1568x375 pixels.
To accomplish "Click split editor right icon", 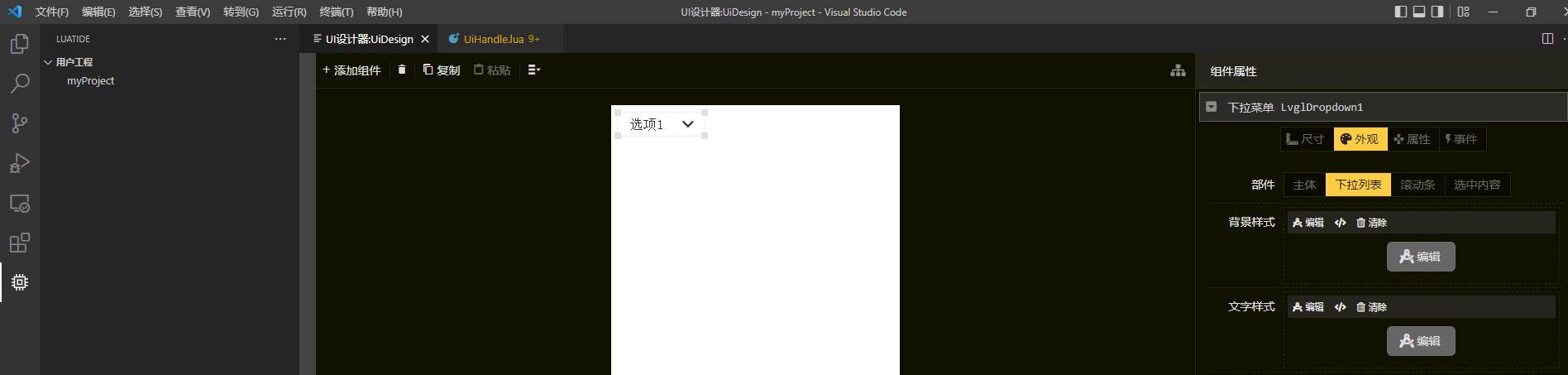I will 1547,39.
